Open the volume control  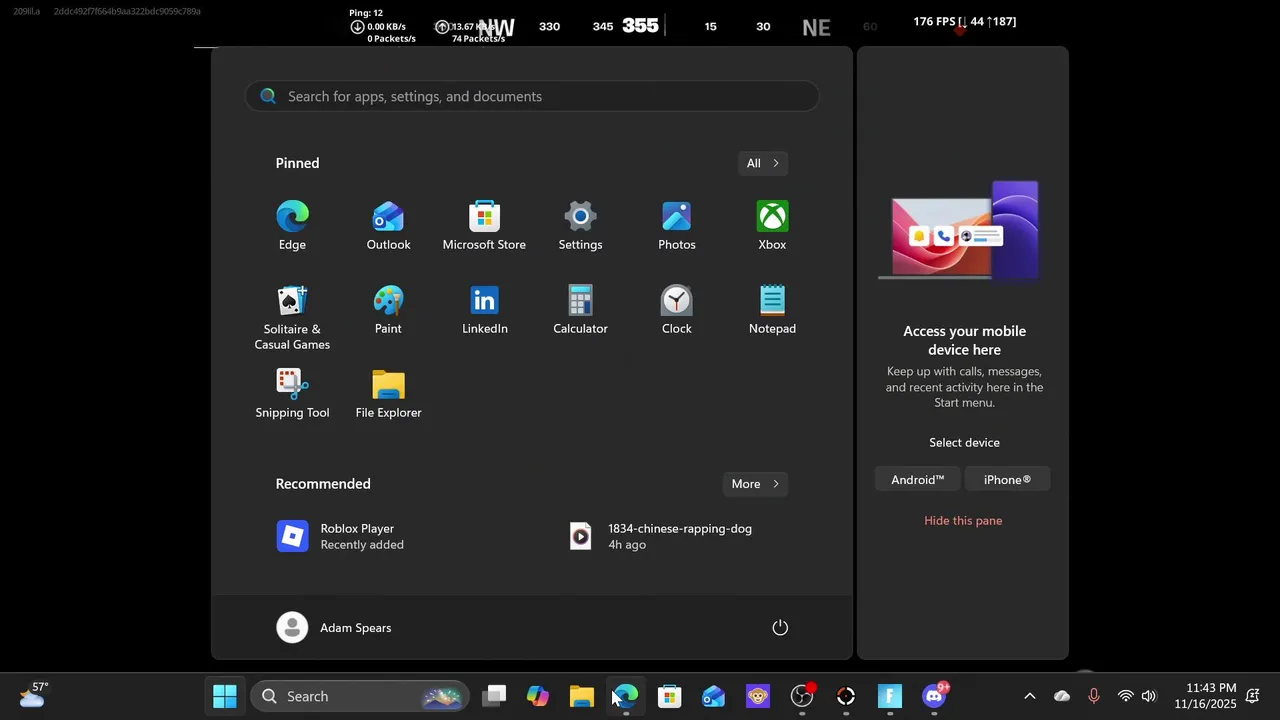pyautogui.click(x=1149, y=696)
